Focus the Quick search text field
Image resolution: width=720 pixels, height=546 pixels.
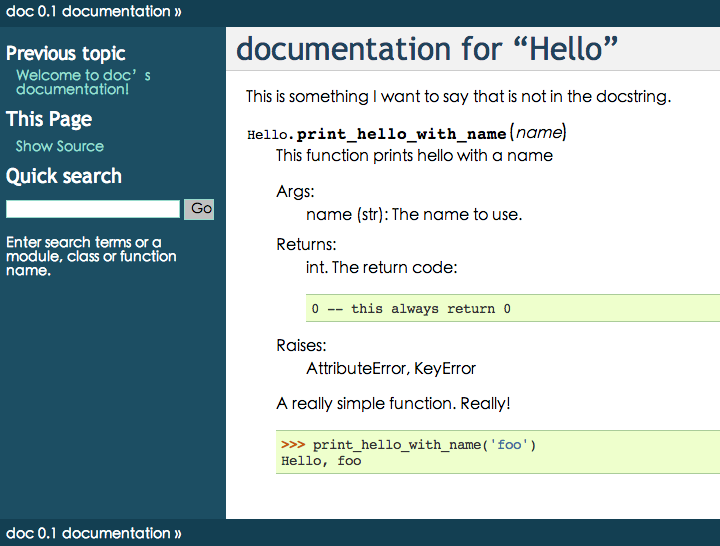coord(93,209)
